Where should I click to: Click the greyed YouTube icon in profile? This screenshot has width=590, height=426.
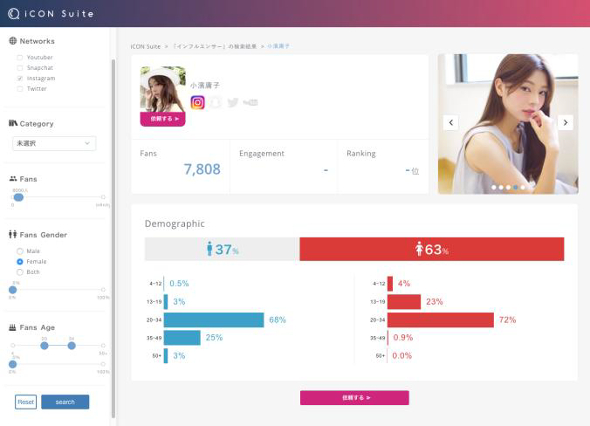250,102
